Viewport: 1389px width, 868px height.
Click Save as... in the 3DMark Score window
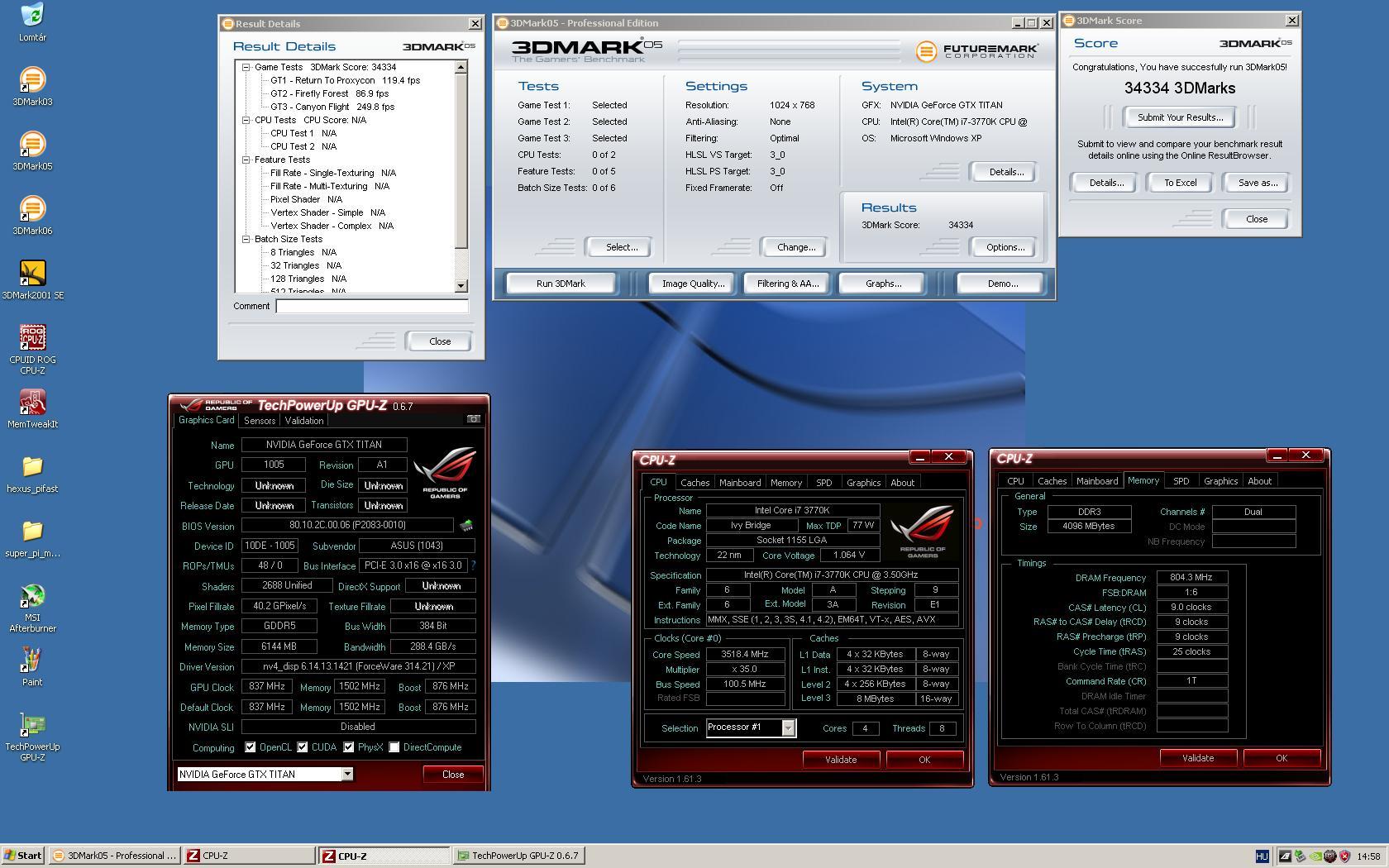click(x=1258, y=183)
